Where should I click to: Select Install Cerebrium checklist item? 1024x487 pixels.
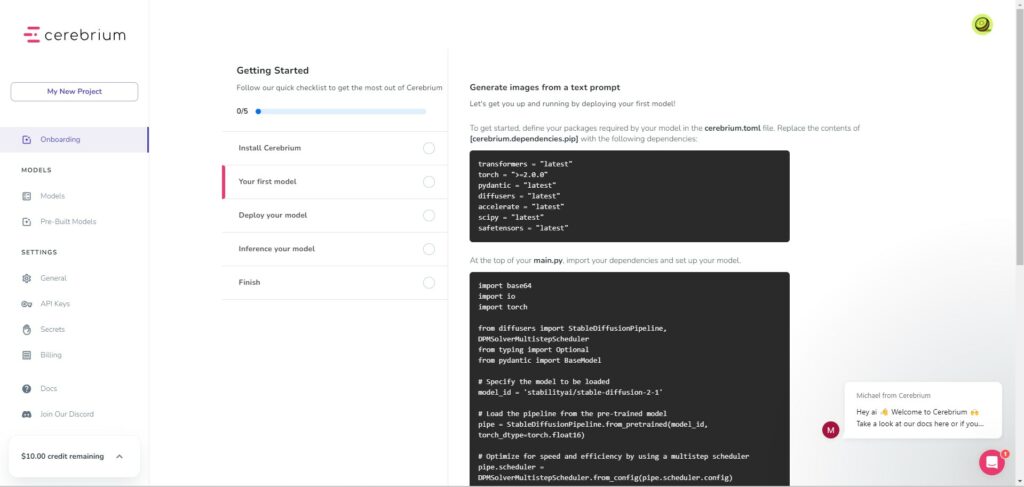tap(335, 148)
